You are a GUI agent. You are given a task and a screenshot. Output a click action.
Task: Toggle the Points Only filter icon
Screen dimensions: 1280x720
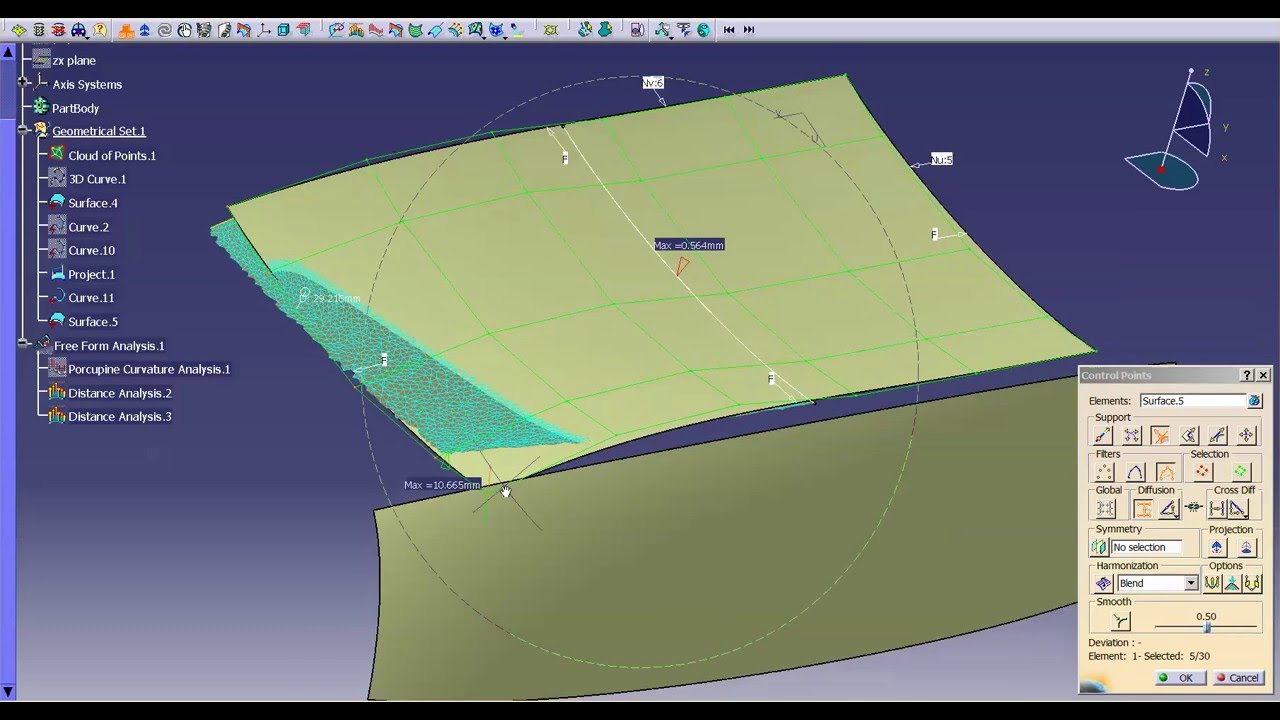click(x=1103, y=472)
